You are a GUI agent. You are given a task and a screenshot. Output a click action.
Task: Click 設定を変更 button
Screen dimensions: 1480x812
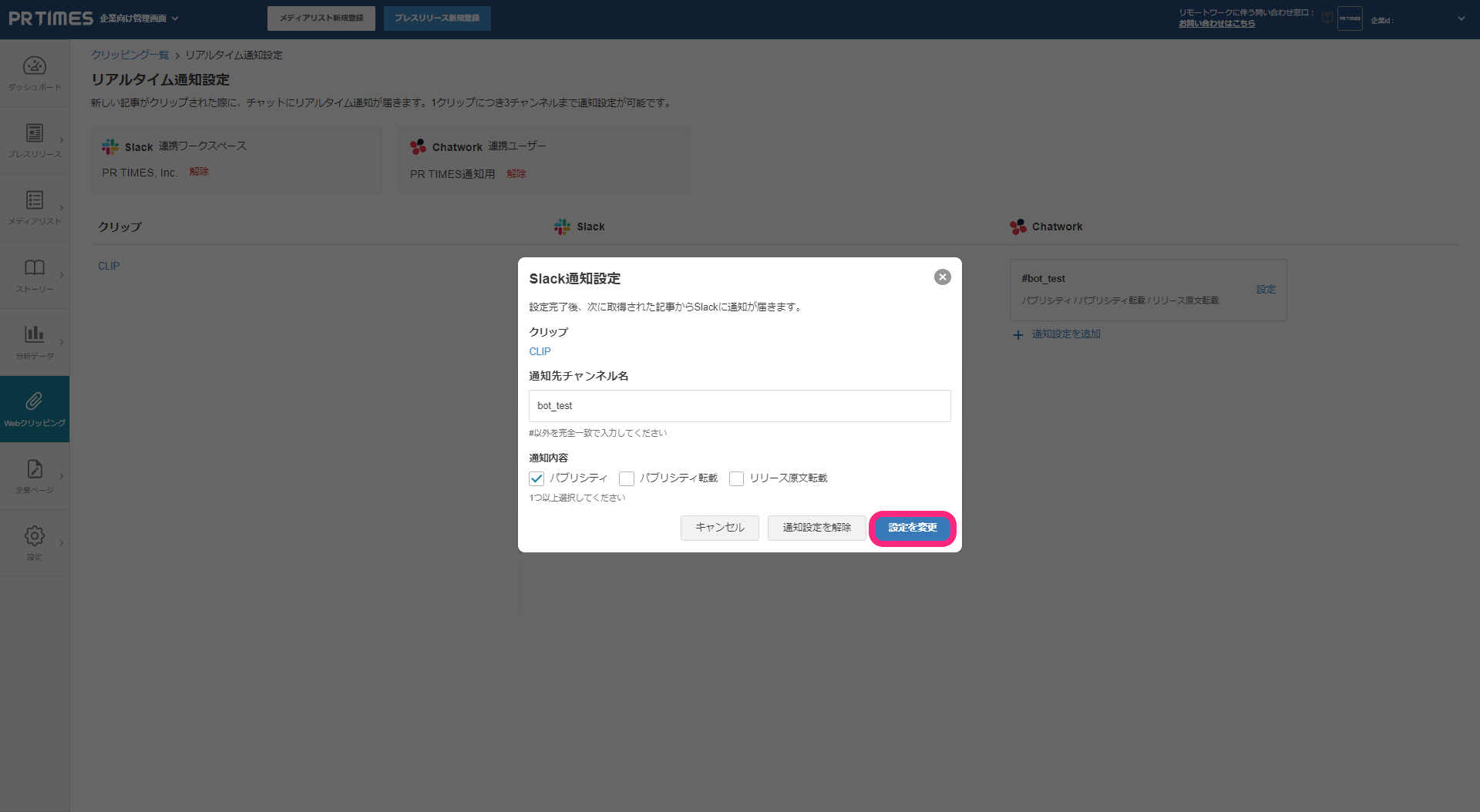(913, 528)
